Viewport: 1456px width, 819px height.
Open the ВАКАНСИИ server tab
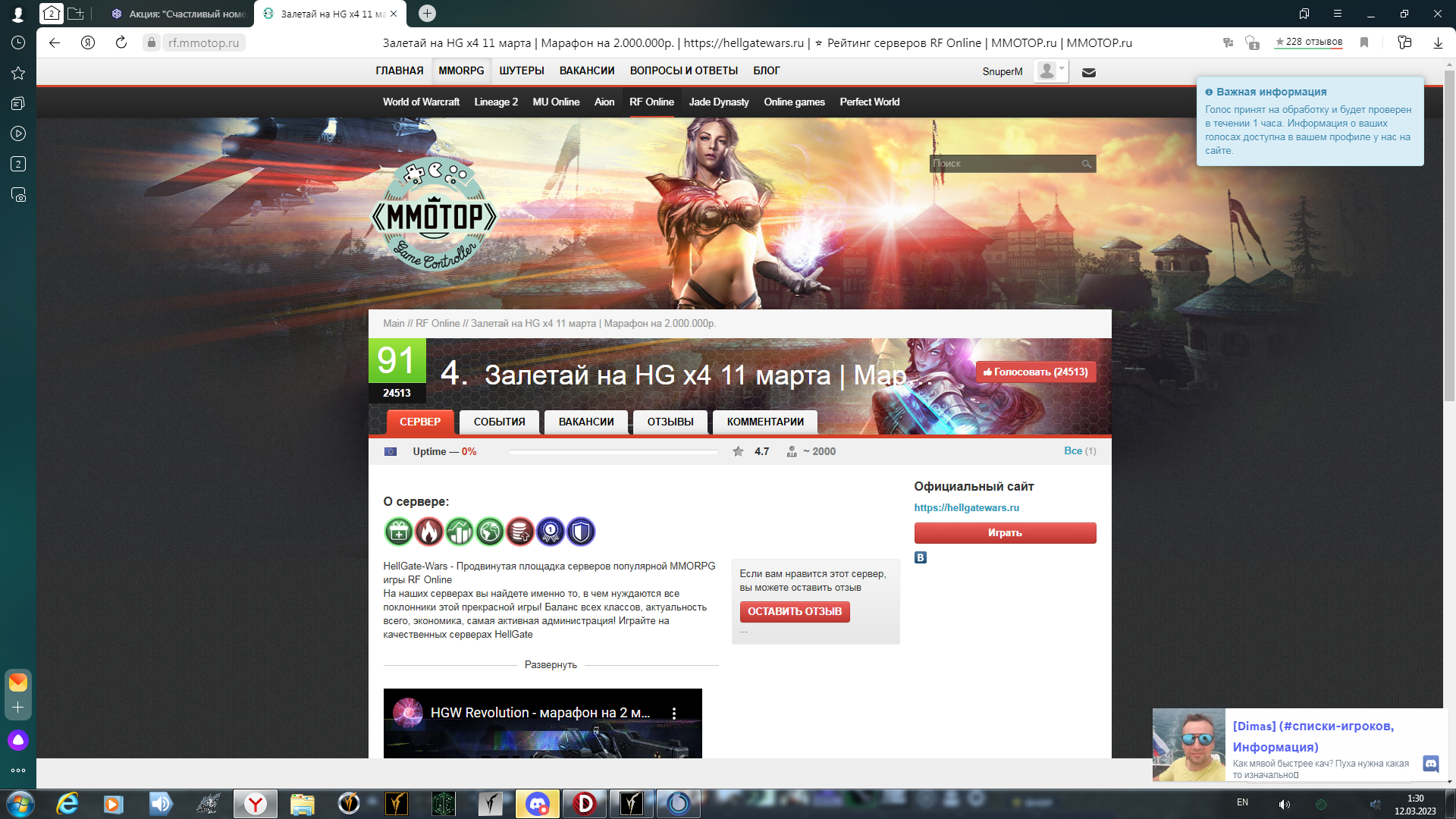(586, 422)
